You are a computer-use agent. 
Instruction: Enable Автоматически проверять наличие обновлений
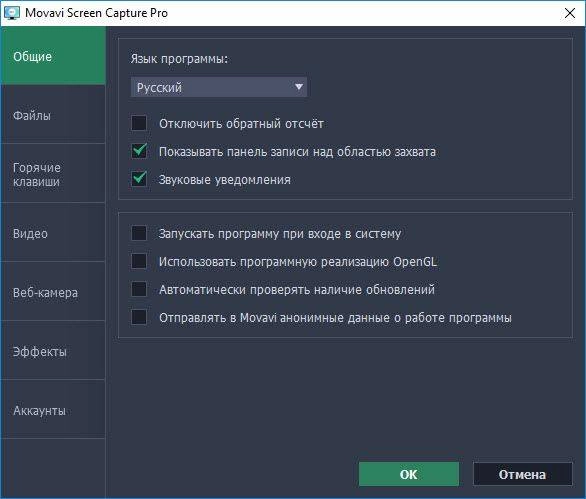(x=139, y=289)
